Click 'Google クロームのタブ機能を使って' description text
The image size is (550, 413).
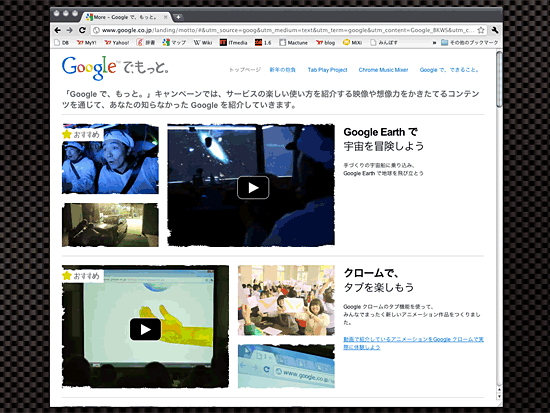pyautogui.click(x=412, y=314)
